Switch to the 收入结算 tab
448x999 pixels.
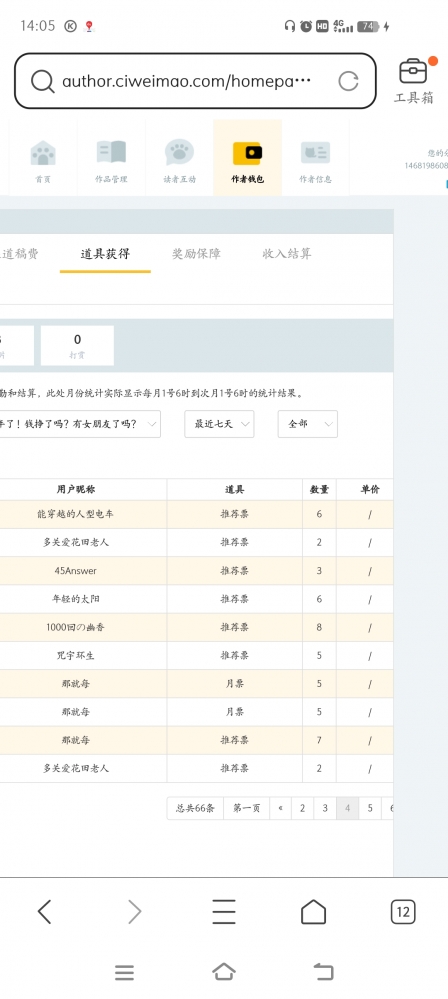287,254
